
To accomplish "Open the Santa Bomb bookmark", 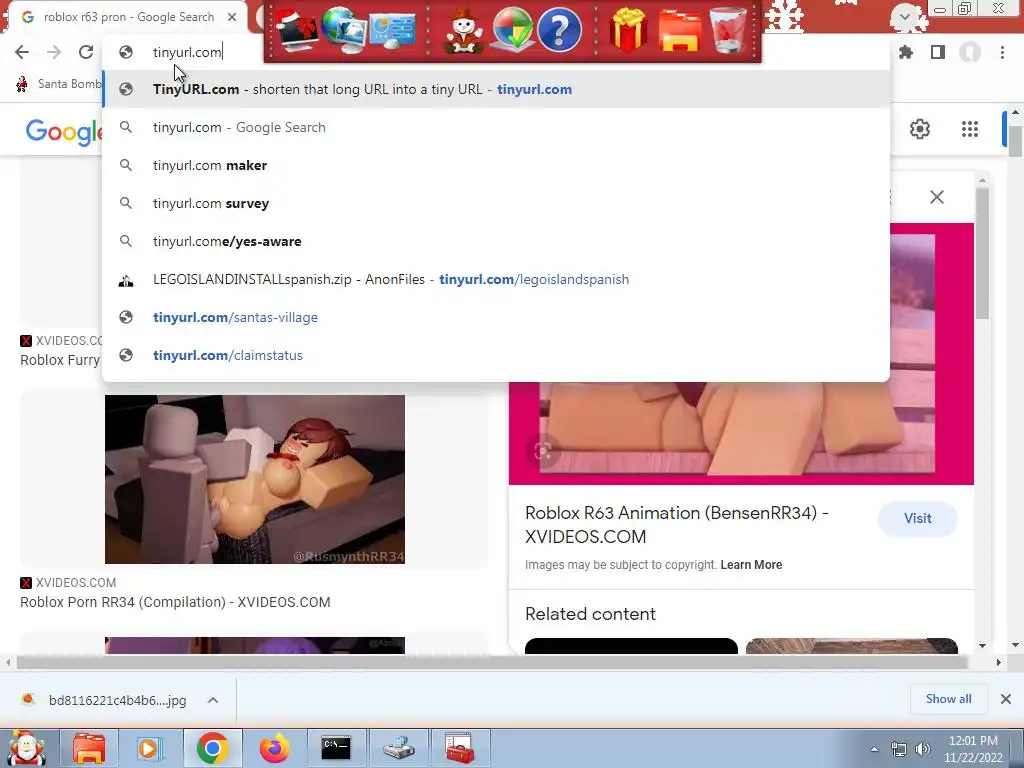I will coord(59,84).
